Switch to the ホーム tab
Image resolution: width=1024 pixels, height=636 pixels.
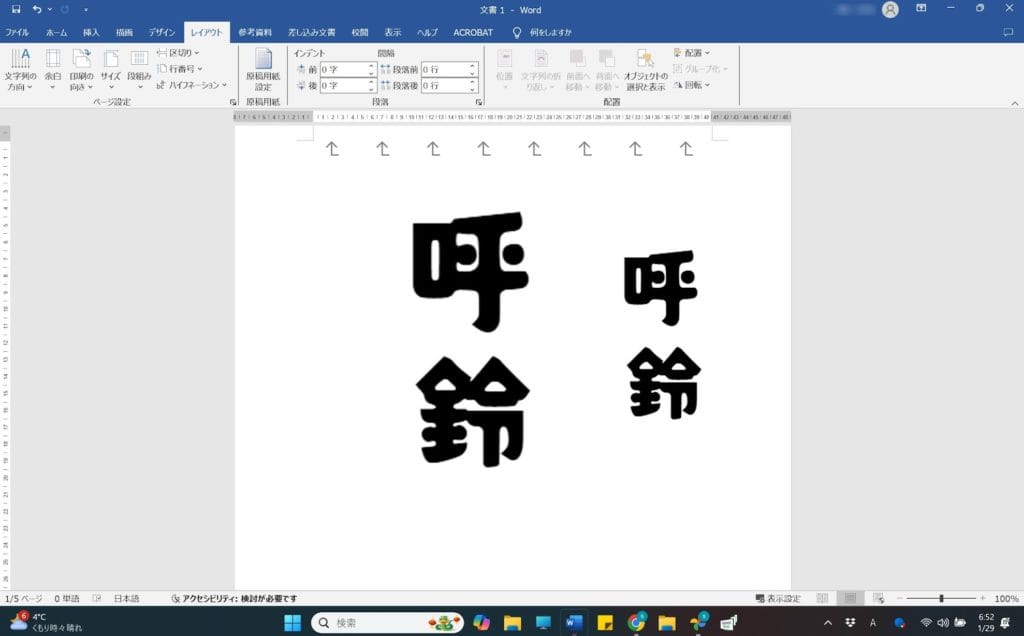pos(57,32)
